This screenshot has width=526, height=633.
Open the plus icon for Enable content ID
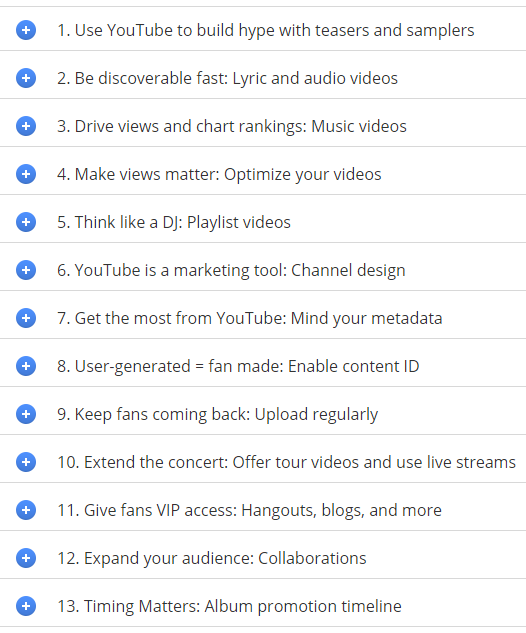click(26, 366)
